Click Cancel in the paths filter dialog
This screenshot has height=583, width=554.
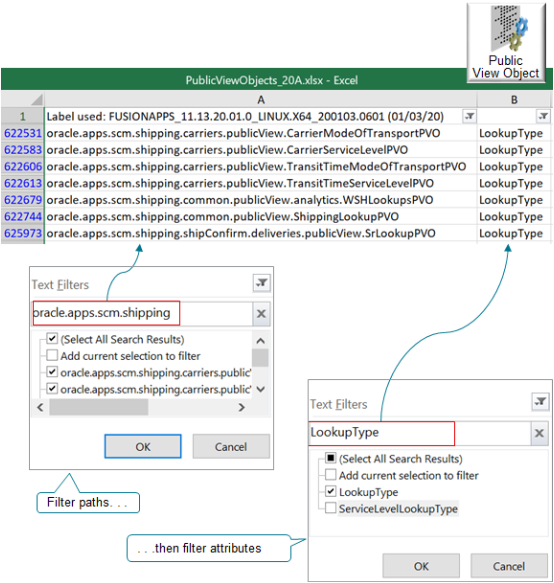[231, 447]
